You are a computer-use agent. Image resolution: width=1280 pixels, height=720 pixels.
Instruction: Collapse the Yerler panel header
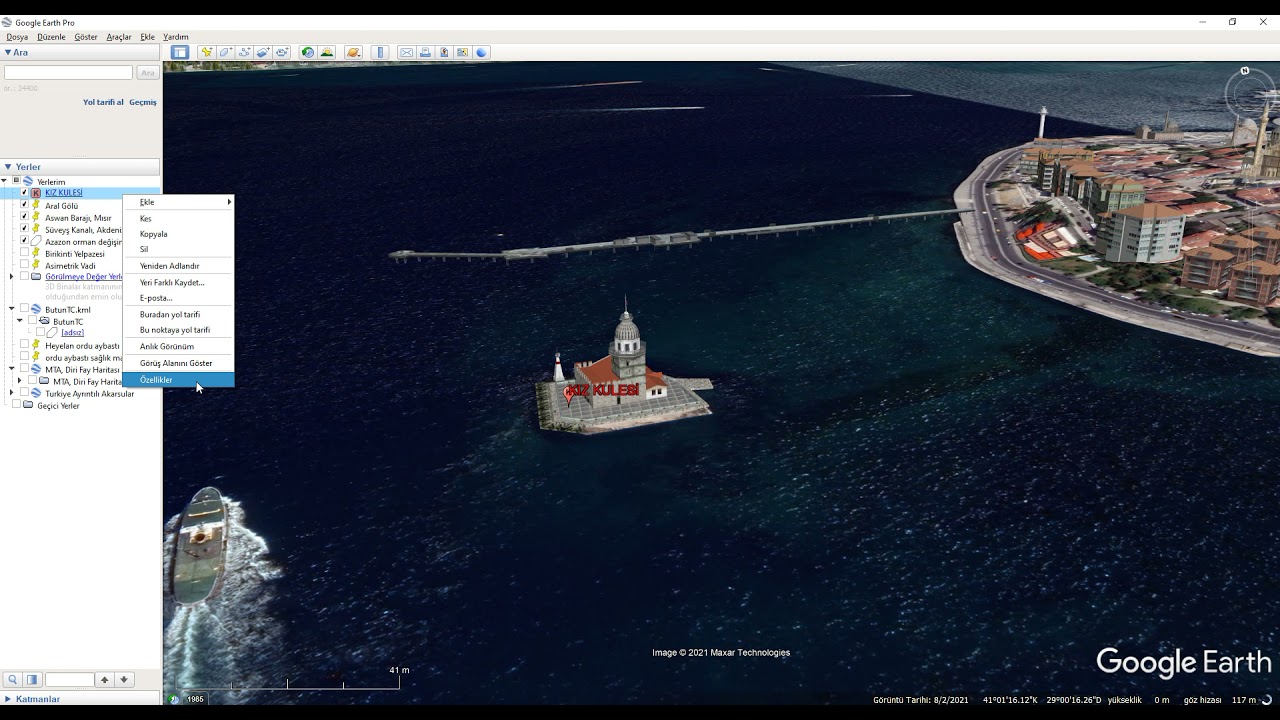[x=8, y=167]
